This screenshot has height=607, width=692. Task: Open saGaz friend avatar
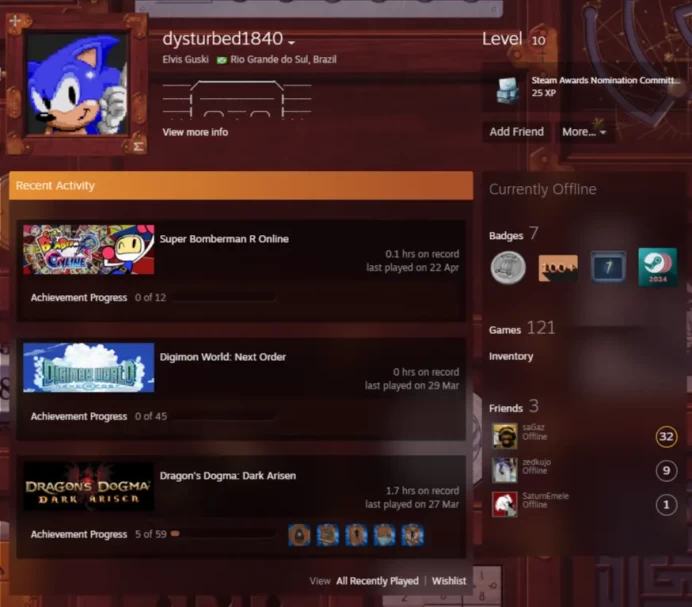click(504, 436)
